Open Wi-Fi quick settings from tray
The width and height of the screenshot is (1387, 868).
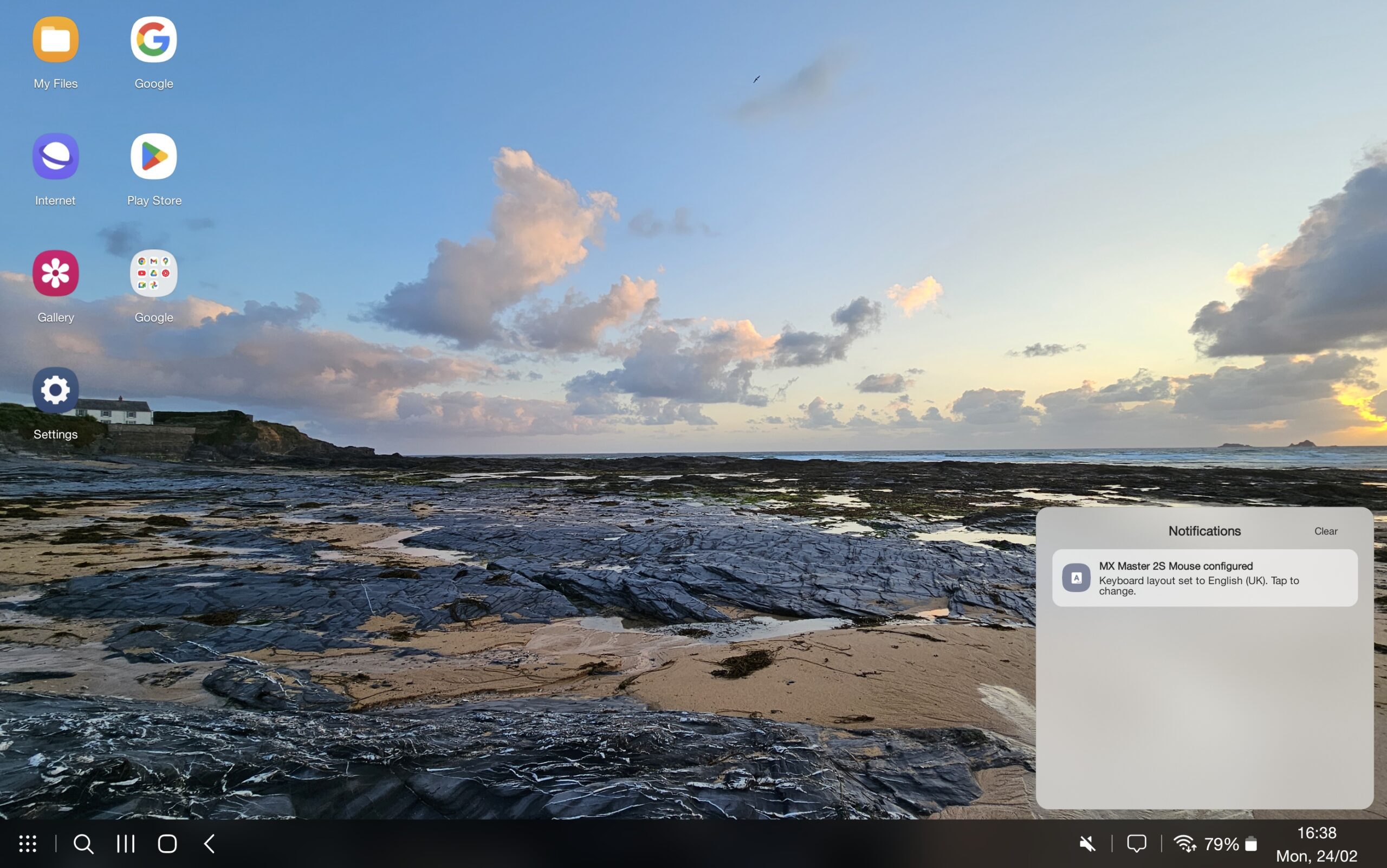(1184, 843)
